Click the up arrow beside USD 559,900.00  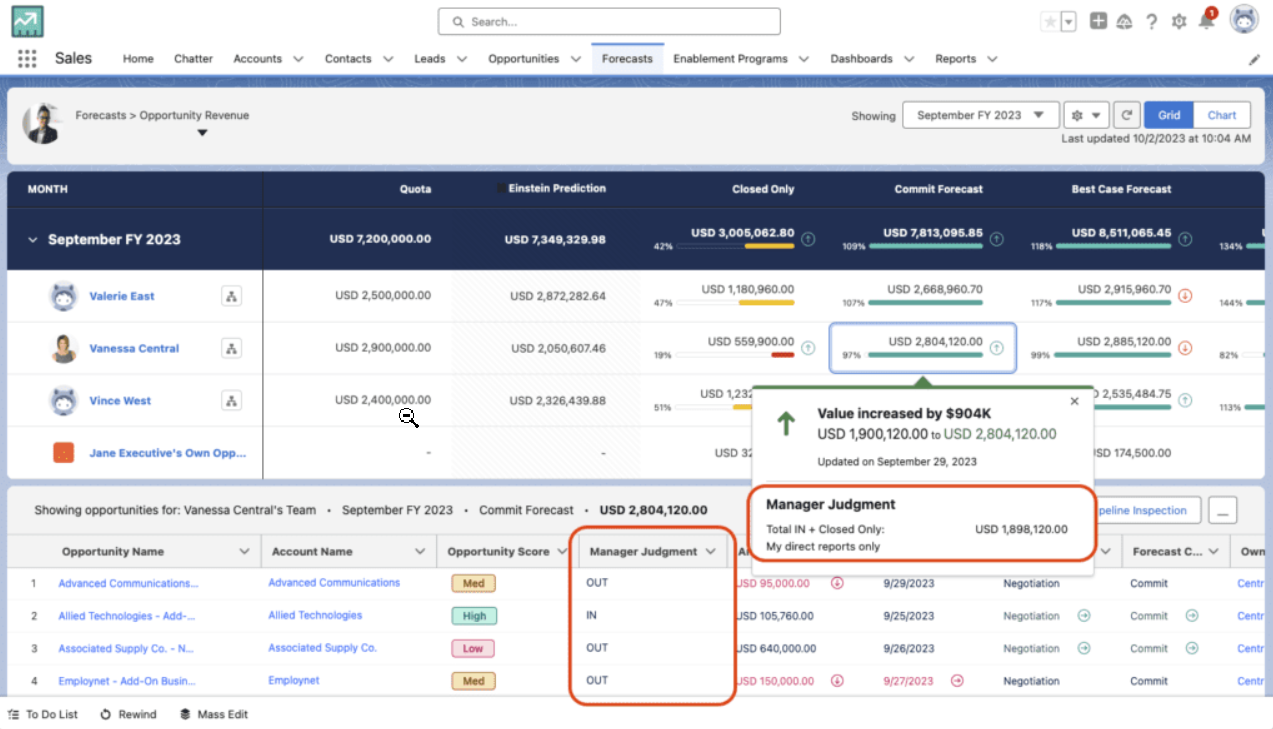pos(808,348)
